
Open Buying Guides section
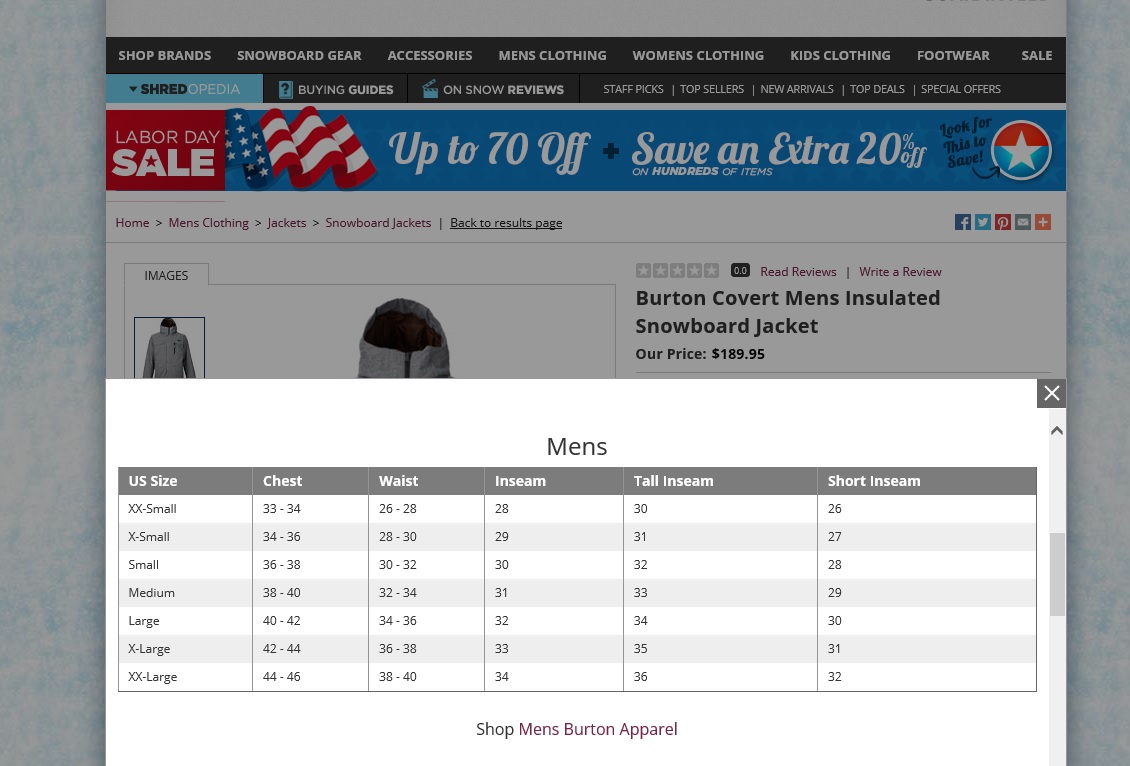pos(336,89)
